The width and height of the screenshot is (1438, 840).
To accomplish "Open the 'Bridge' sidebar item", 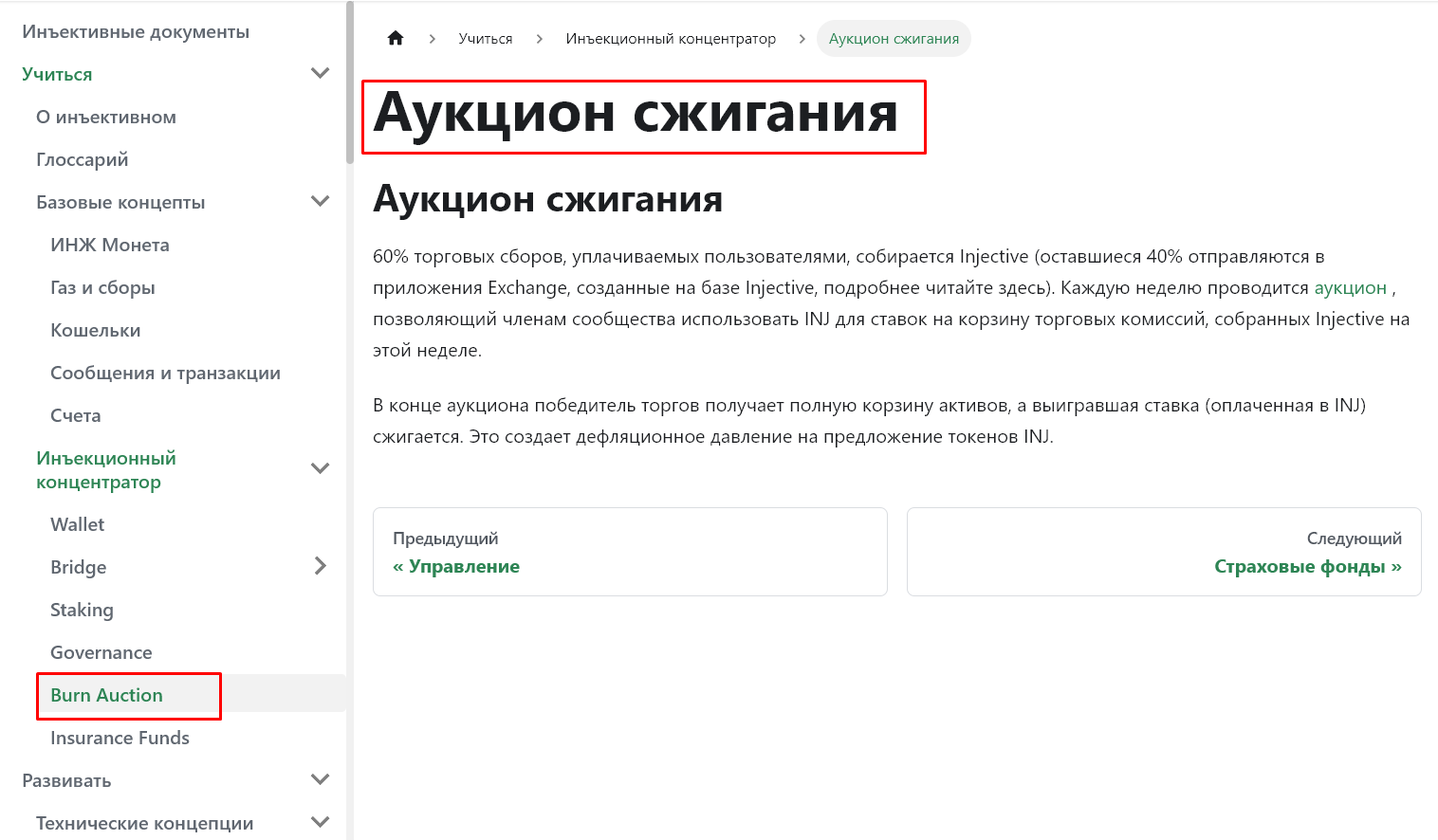I will click(79, 567).
